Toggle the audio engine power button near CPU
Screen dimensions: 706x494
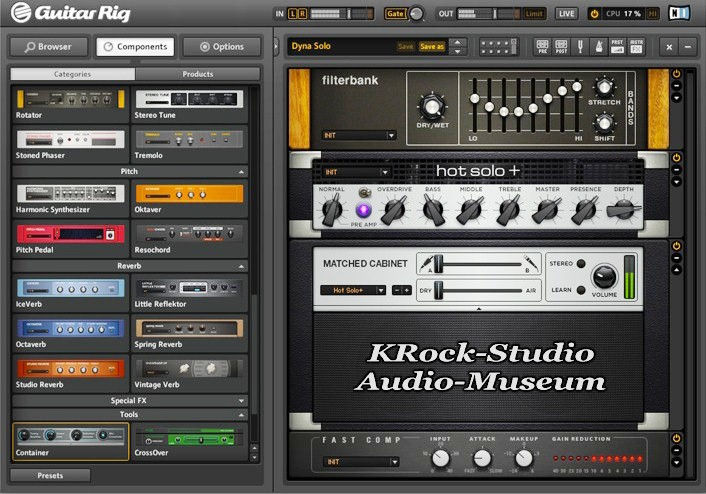[x=594, y=14]
